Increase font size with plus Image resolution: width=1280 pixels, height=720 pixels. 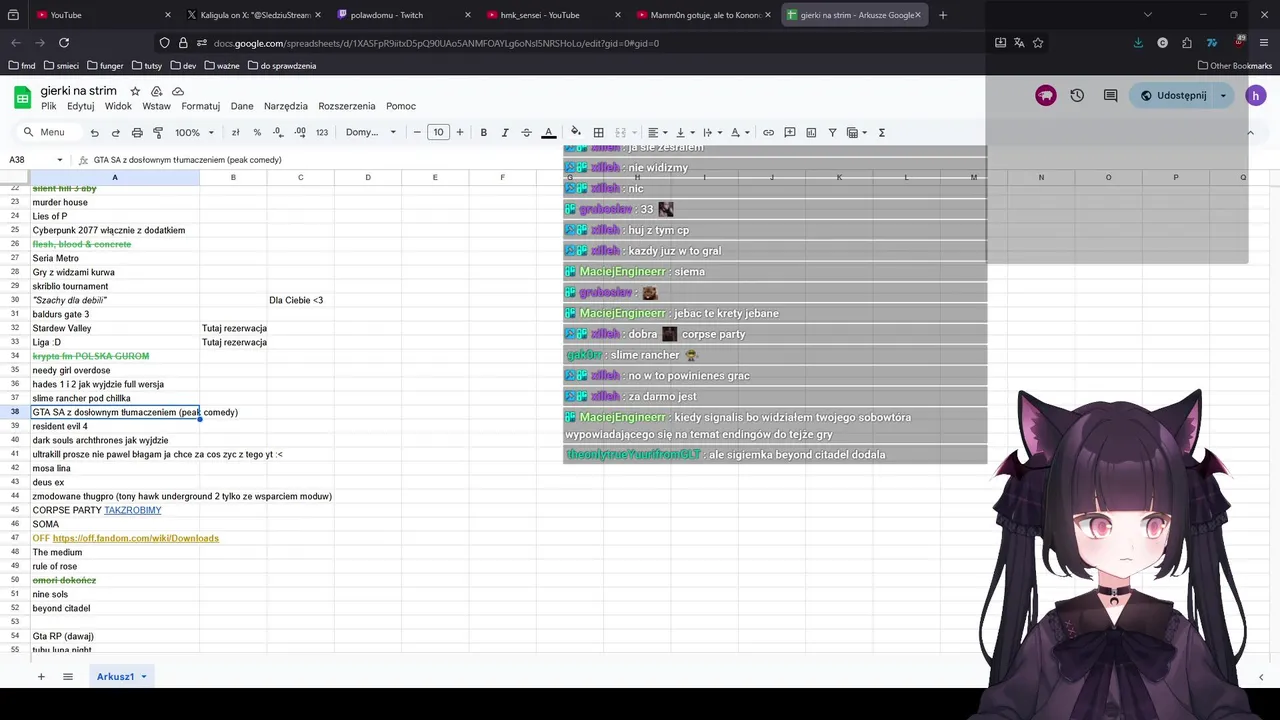[x=460, y=132]
